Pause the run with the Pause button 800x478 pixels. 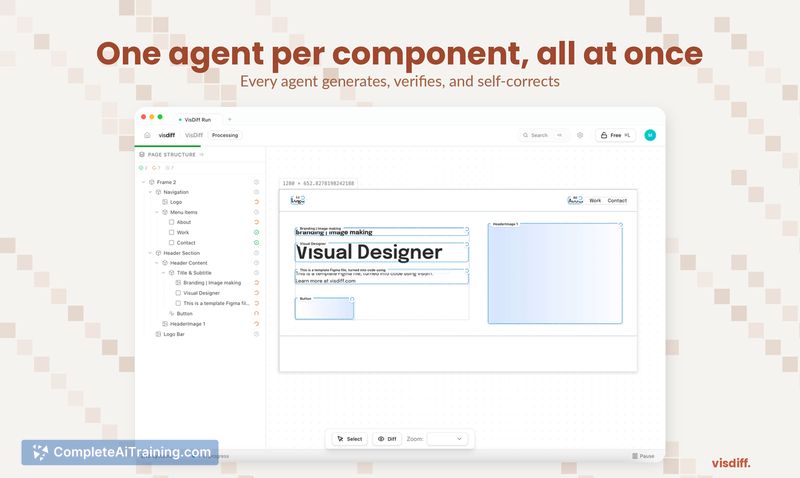[x=643, y=456]
